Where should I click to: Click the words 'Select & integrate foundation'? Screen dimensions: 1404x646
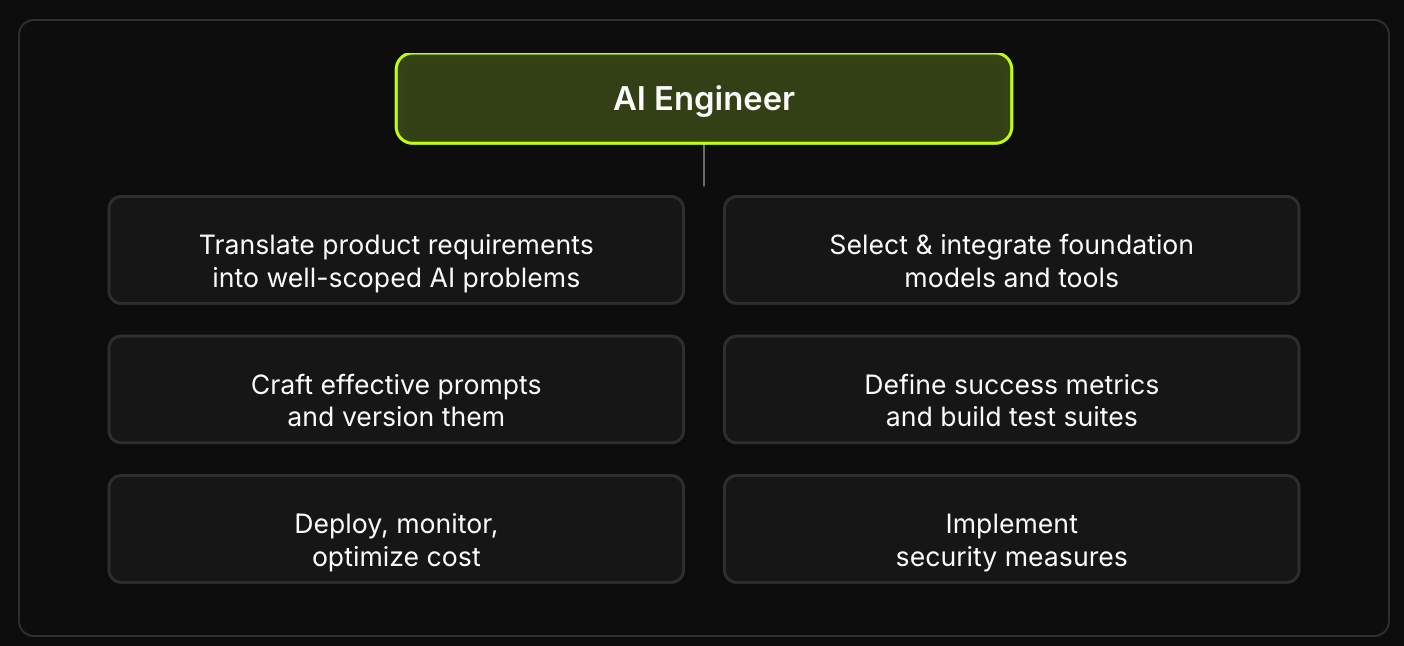[1011, 245]
